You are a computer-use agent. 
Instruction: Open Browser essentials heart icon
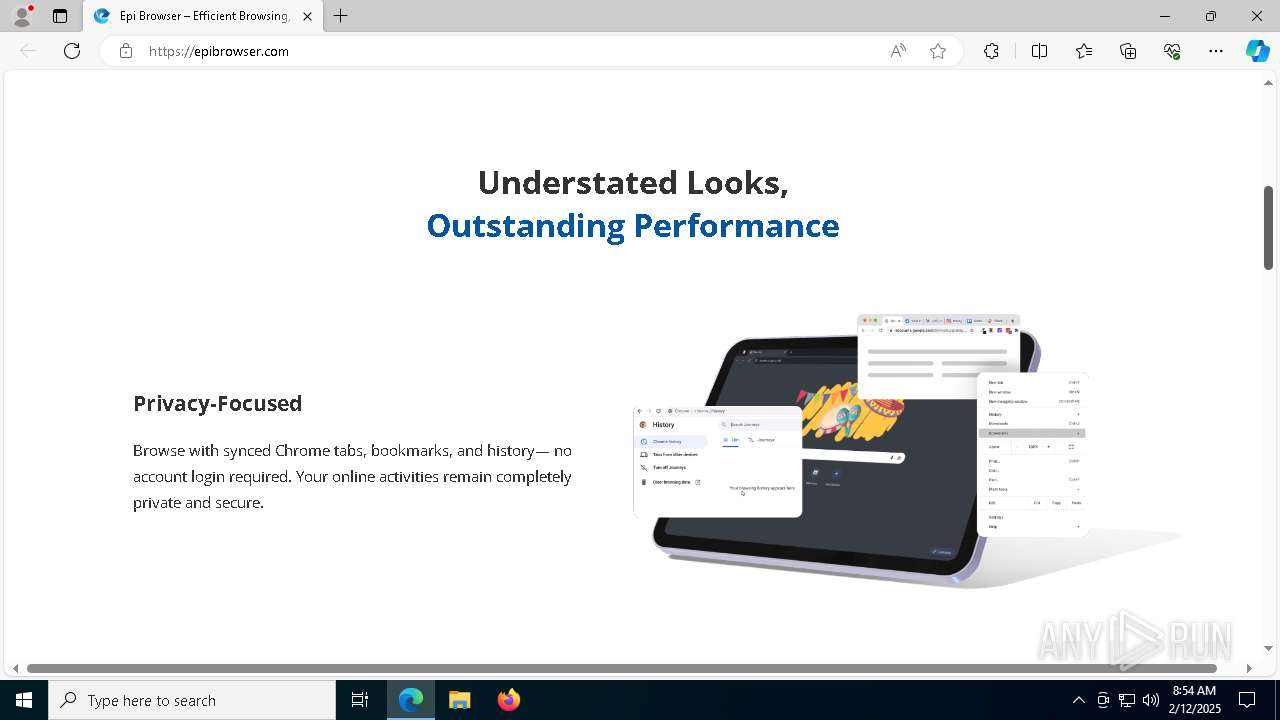tap(1172, 51)
